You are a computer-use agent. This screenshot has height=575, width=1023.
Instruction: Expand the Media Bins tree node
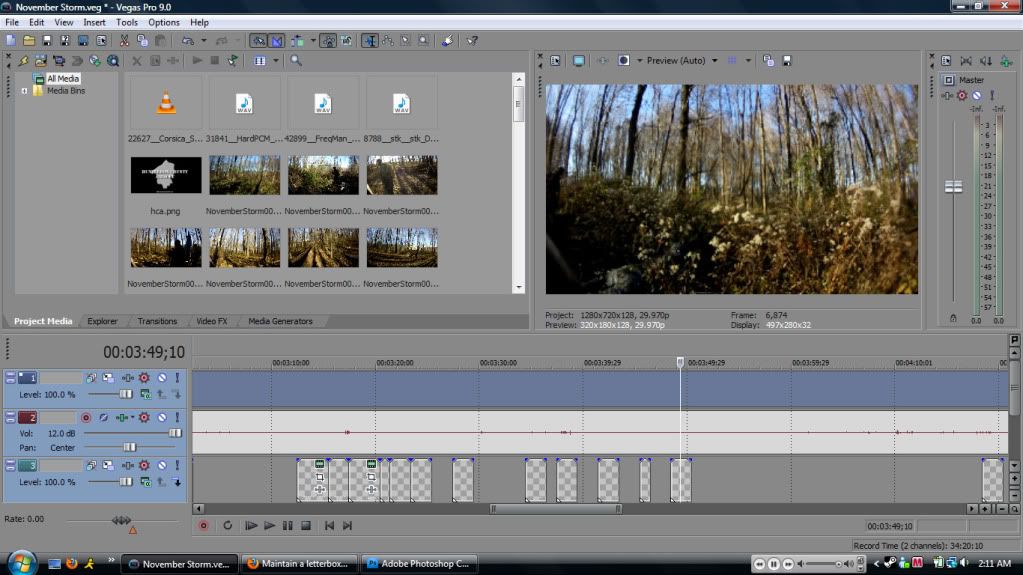[x=24, y=91]
